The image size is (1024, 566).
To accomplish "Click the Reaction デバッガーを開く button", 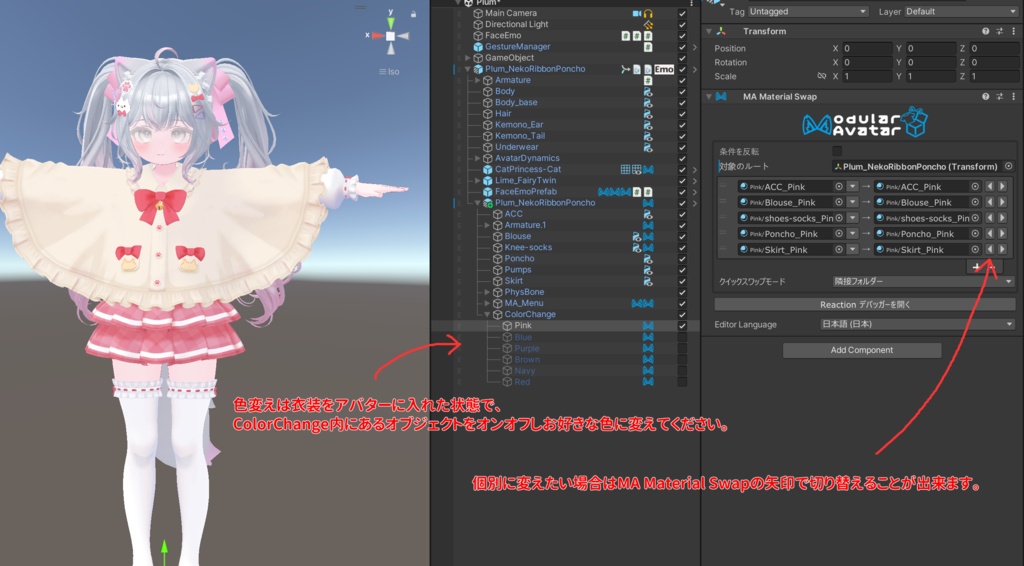I will pos(865,305).
